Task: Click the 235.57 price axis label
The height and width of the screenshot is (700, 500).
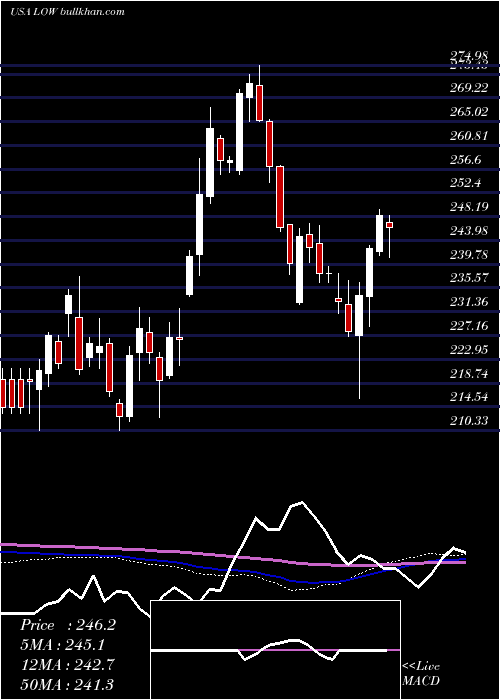Action: 469,279
